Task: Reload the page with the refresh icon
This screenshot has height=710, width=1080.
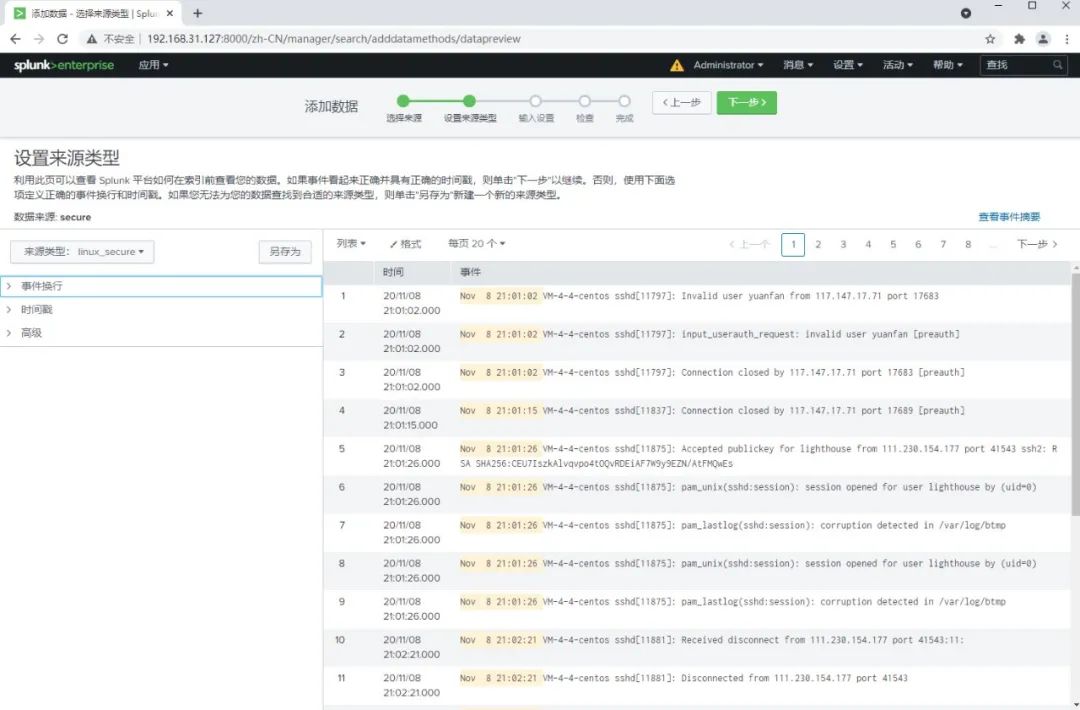Action: pos(62,39)
